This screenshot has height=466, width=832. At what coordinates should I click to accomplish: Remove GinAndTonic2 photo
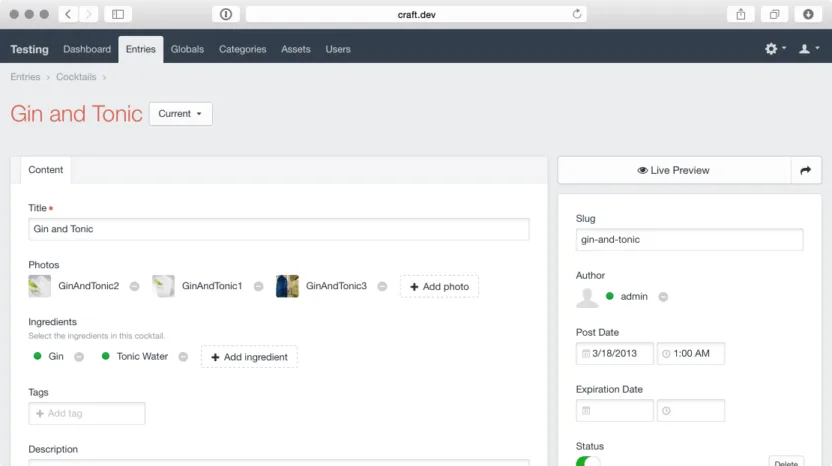[135, 287]
